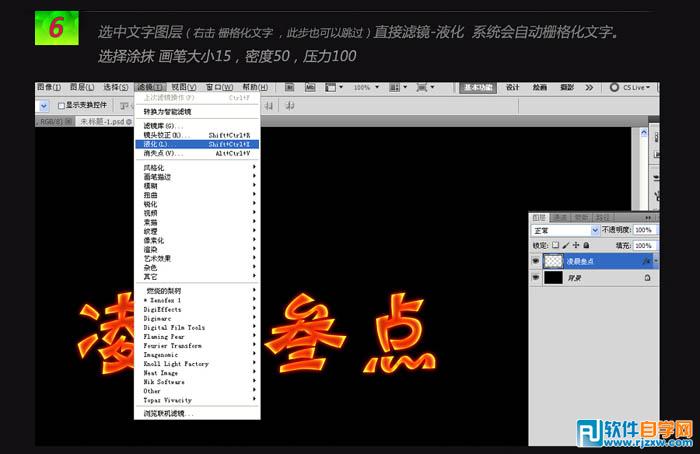This screenshot has width=700, height=454.
Task: Click the 不透明度 100% input field
Action: pos(645,230)
